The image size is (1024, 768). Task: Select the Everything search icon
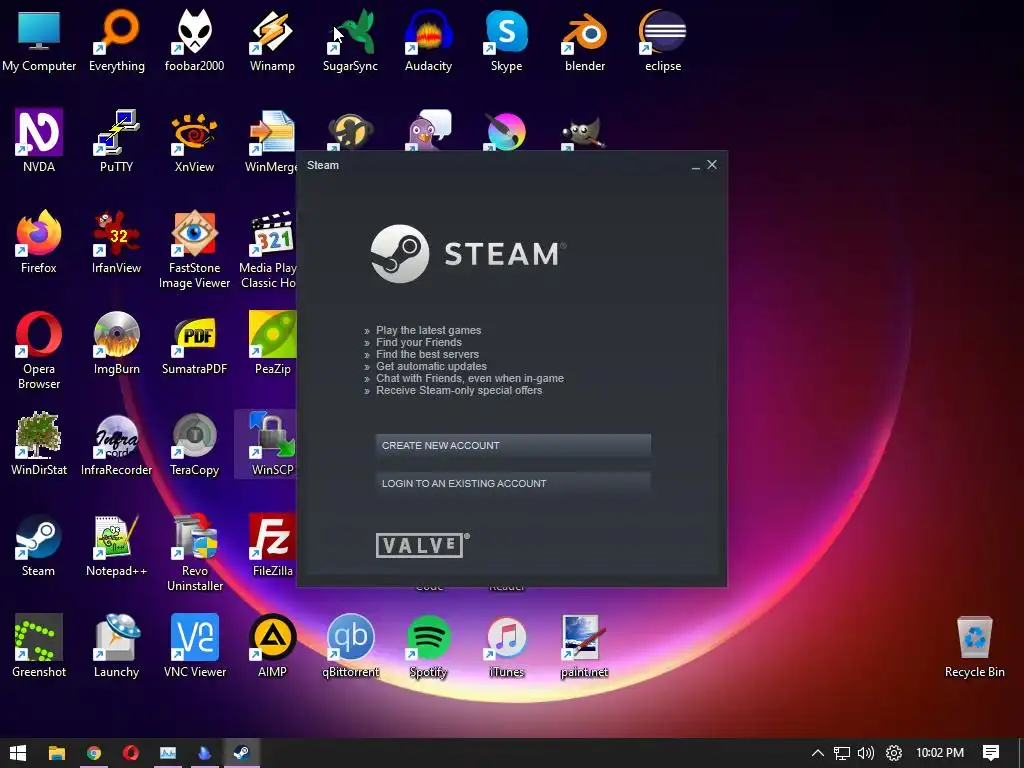(116, 40)
